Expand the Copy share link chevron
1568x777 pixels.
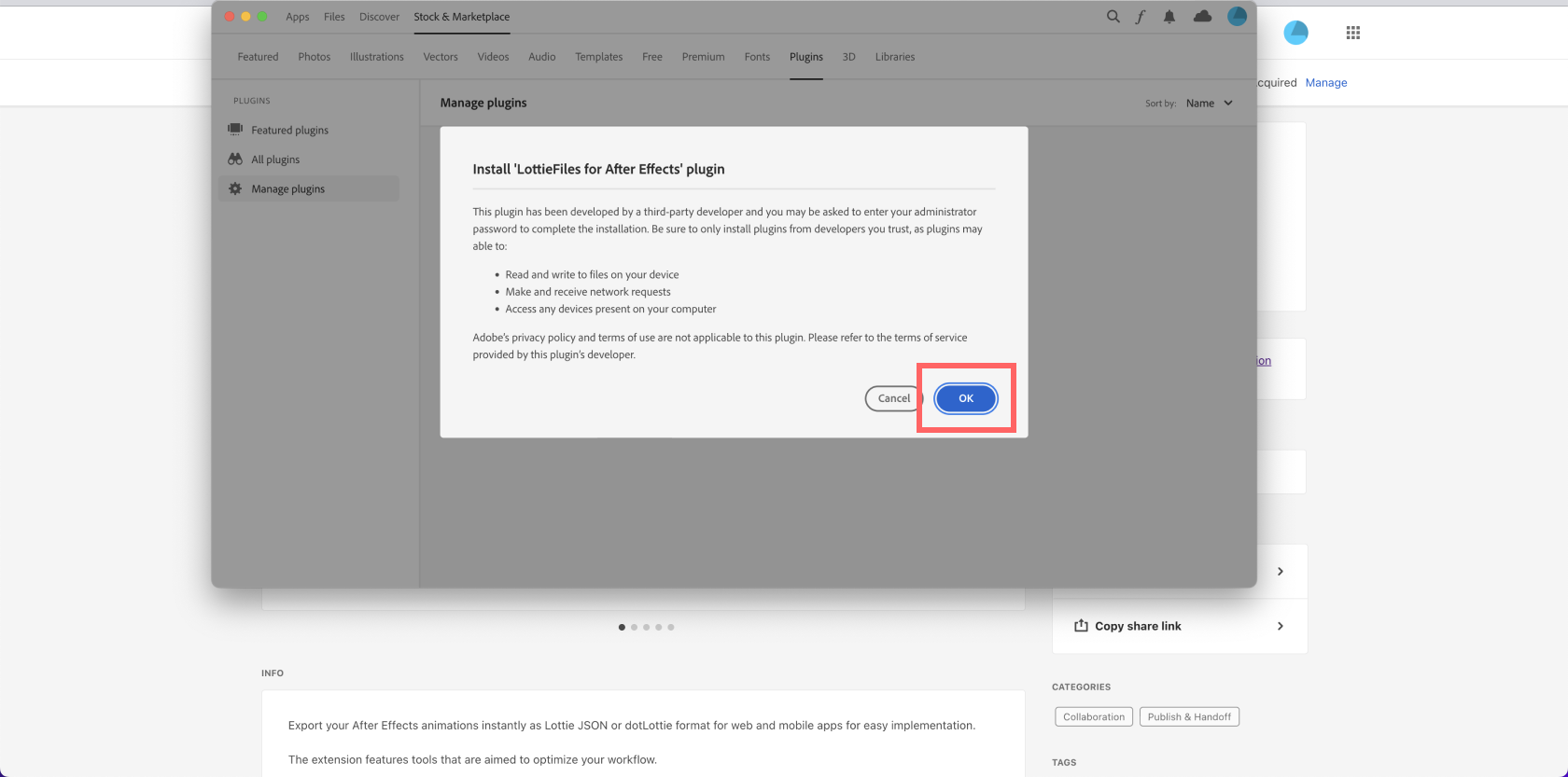click(1281, 626)
